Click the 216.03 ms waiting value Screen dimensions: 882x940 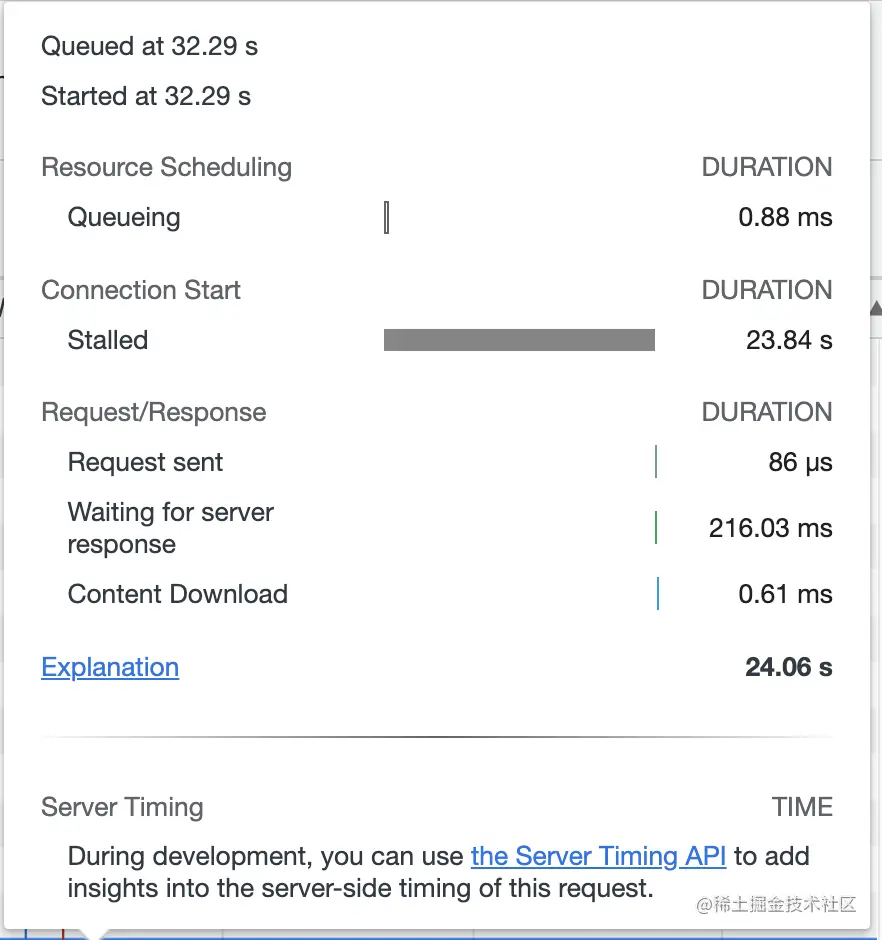tap(770, 528)
